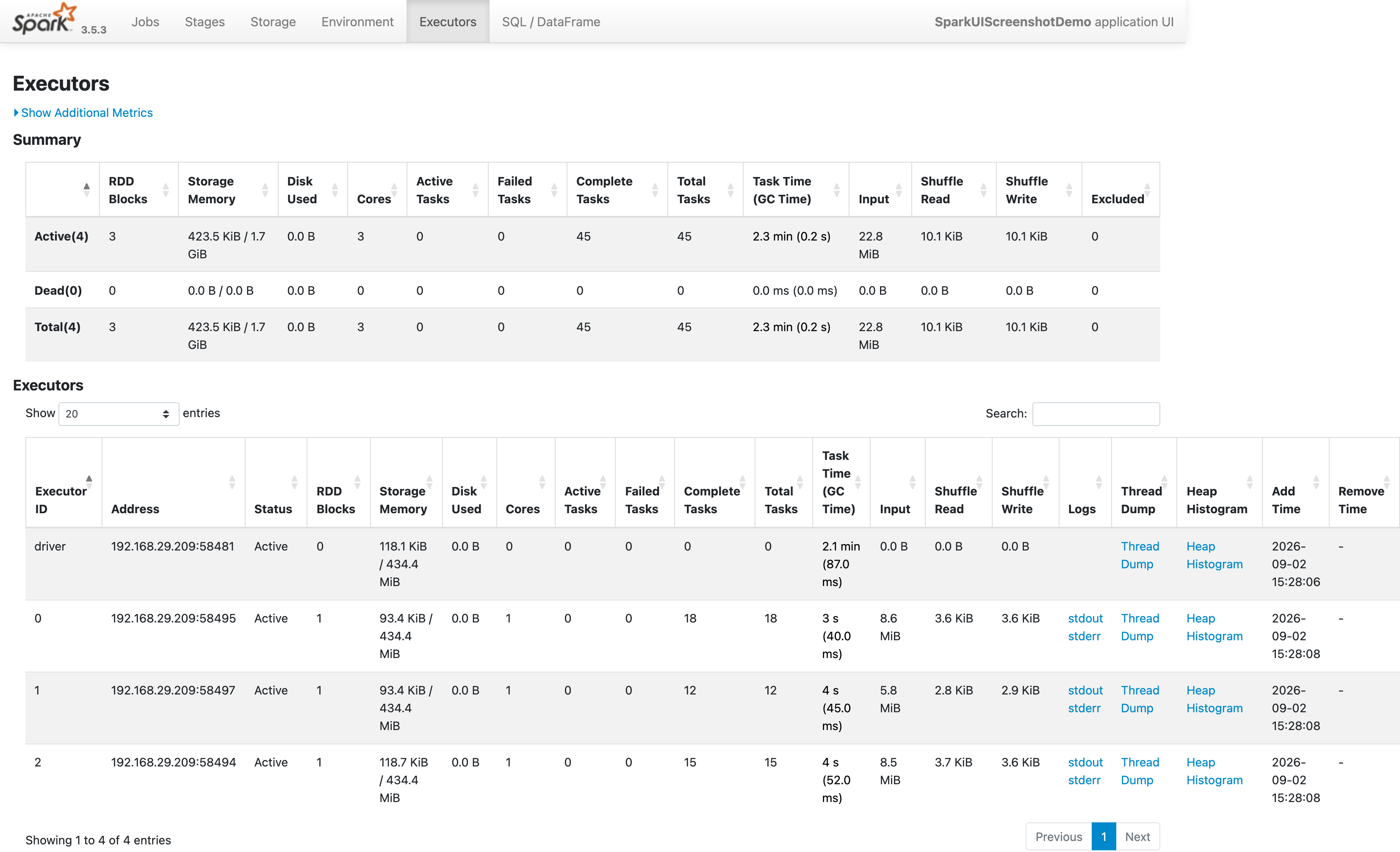The width and height of the screenshot is (1400, 852).
Task: Open stdout log for executor 2
Action: [1085, 762]
